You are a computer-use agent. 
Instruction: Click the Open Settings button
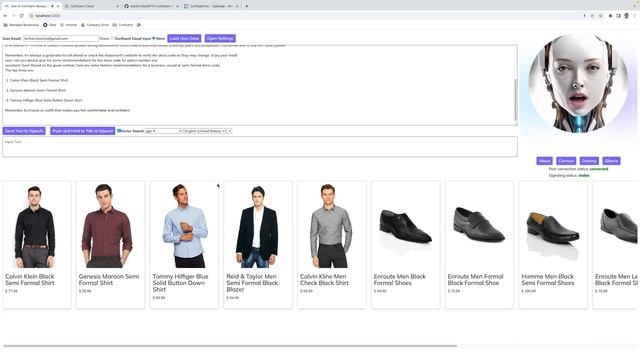click(220, 38)
